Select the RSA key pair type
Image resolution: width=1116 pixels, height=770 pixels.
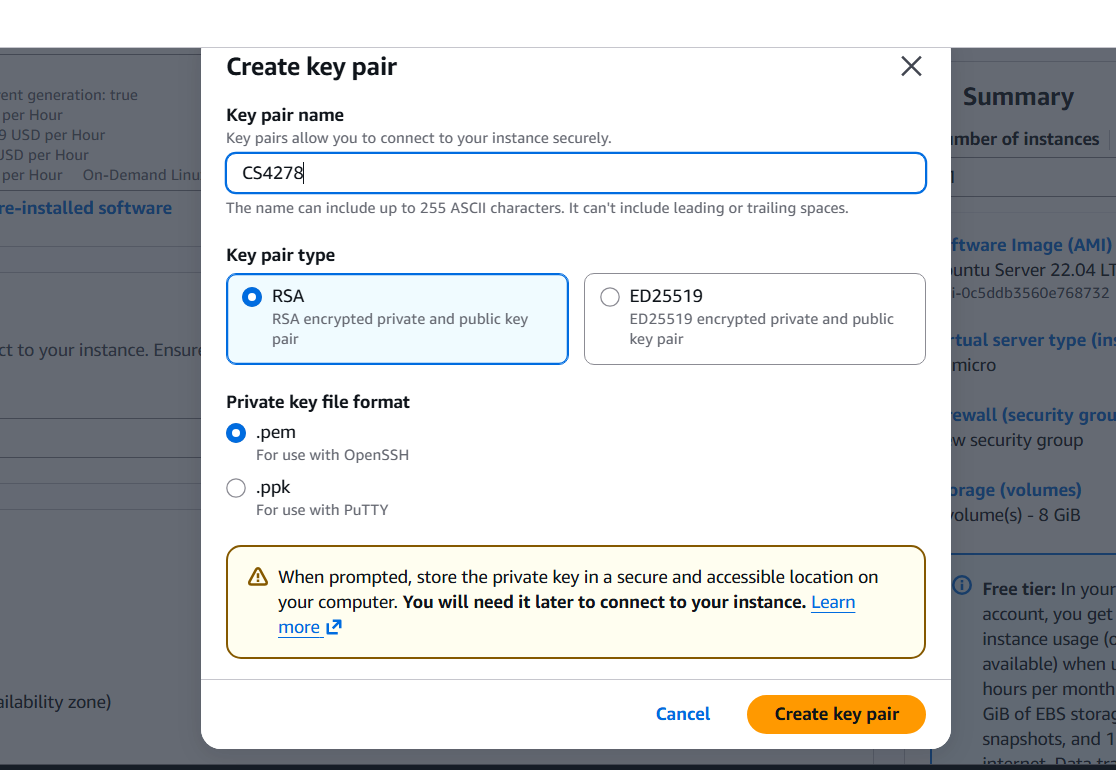(252, 297)
